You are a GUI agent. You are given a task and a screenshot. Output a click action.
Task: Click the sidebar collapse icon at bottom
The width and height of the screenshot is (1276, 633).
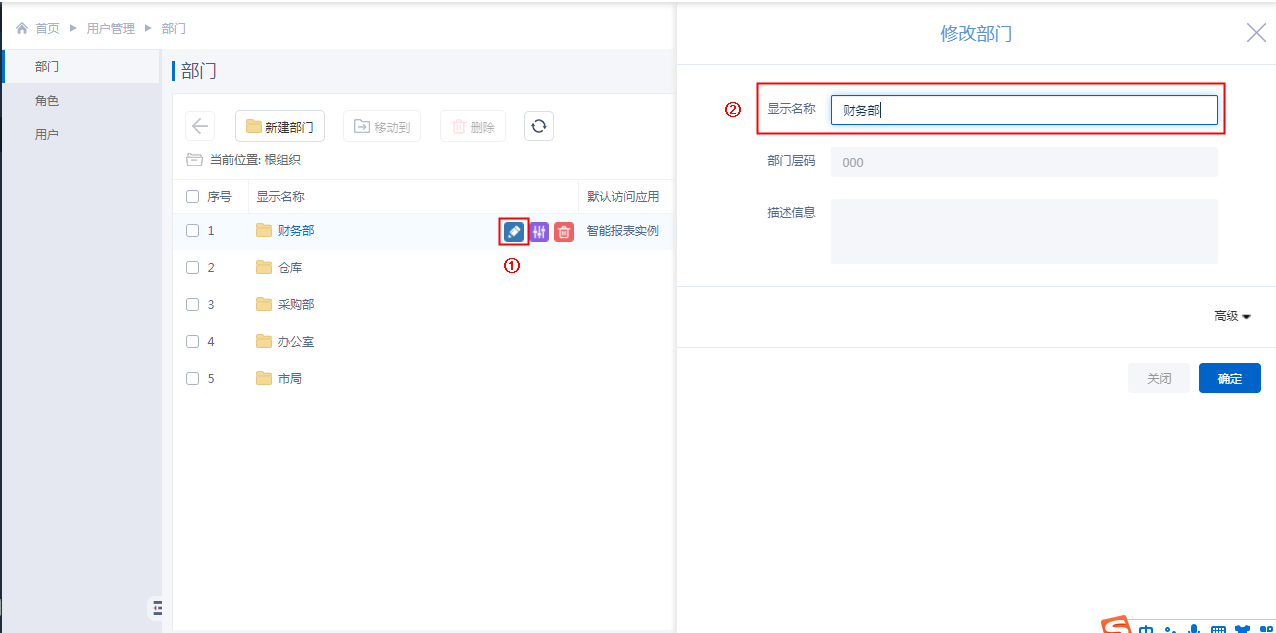156,607
